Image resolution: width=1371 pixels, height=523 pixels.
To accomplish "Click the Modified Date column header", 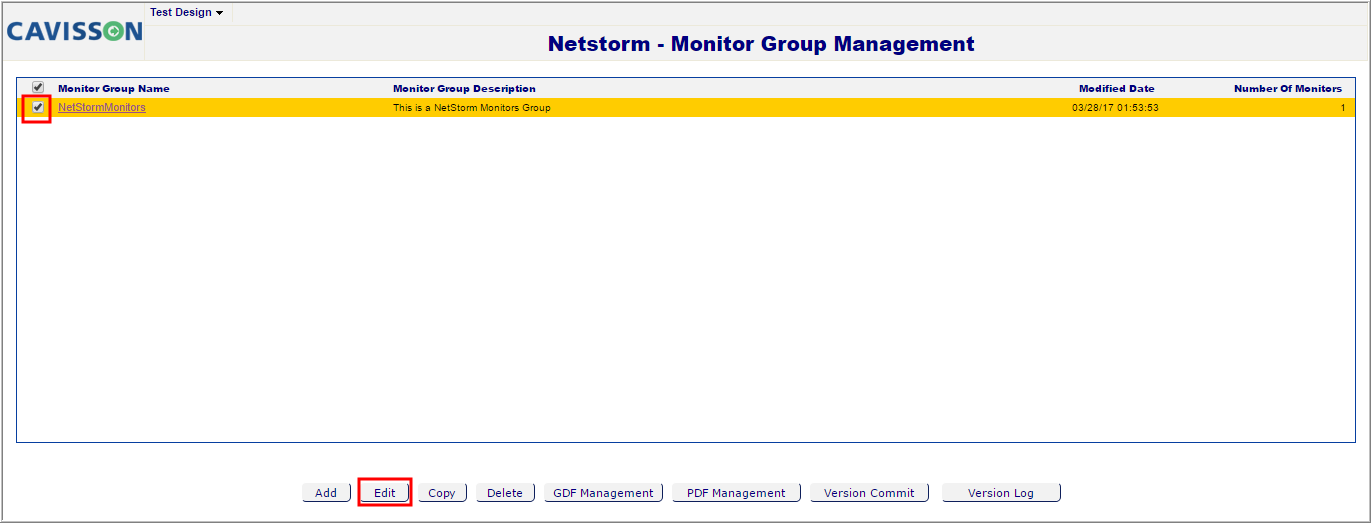I will tap(1116, 89).
